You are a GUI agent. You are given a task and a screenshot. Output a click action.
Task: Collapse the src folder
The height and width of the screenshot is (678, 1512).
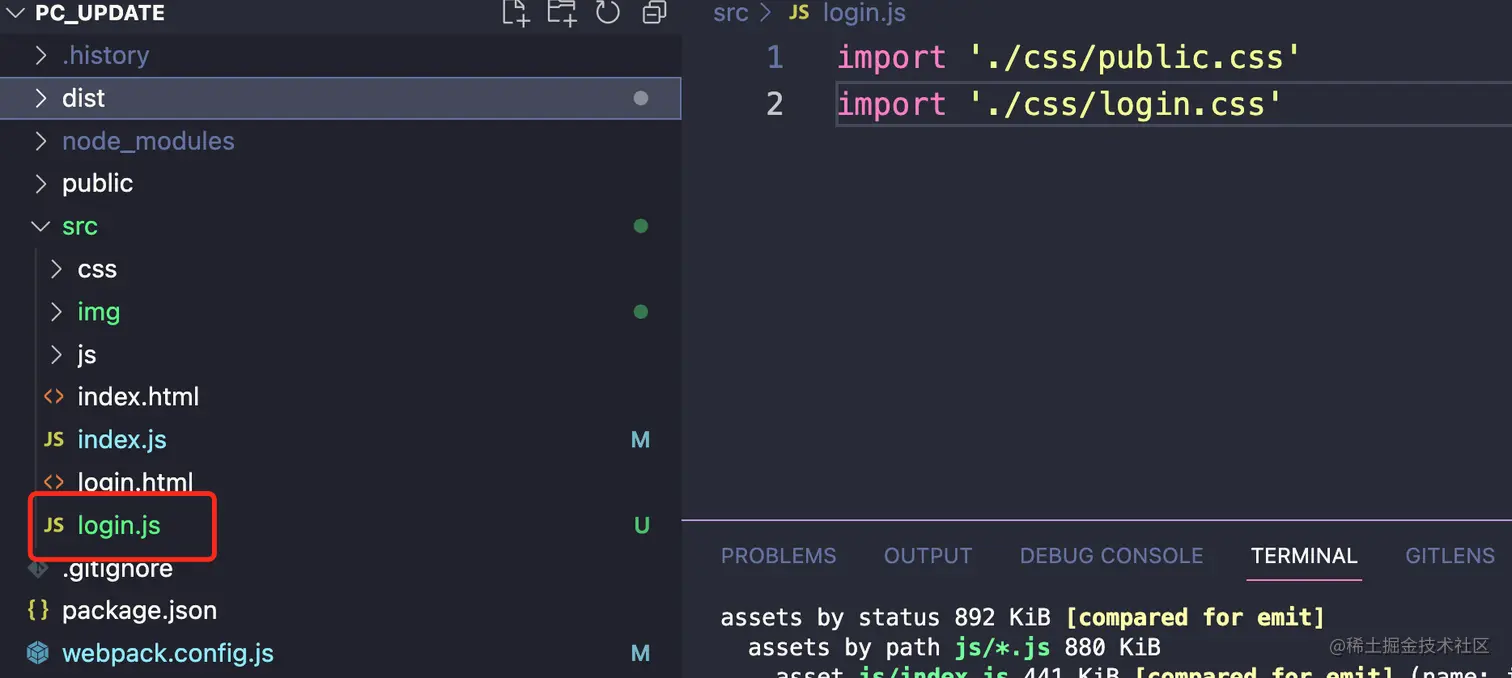(x=40, y=226)
